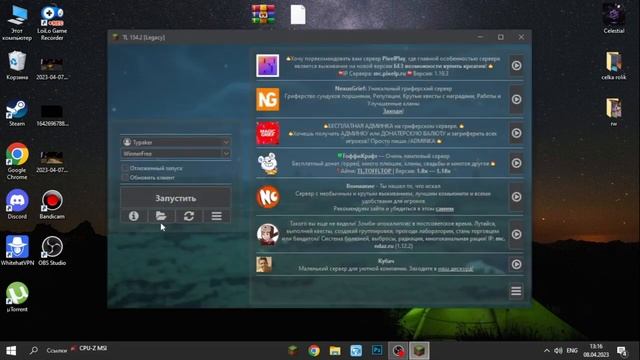This screenshot has height=360, width=640.
Task: Select the blank document icon at desktop top
Action: (x=298, y=14)
